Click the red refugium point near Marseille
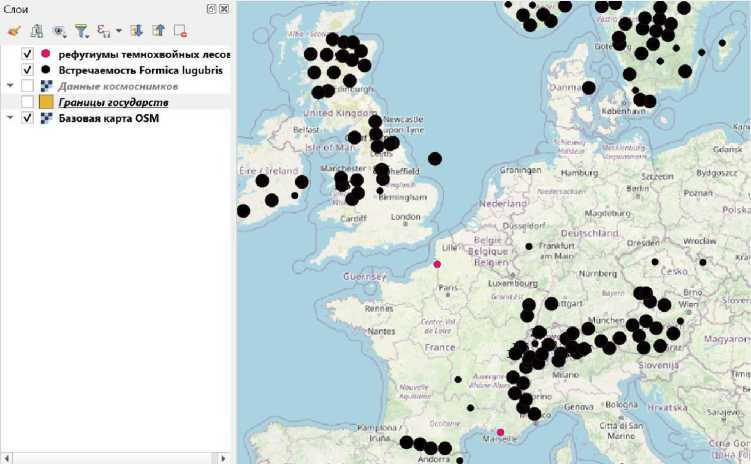Image resolution: width=751 pixels, height=464 pixels. pos(501,433)
